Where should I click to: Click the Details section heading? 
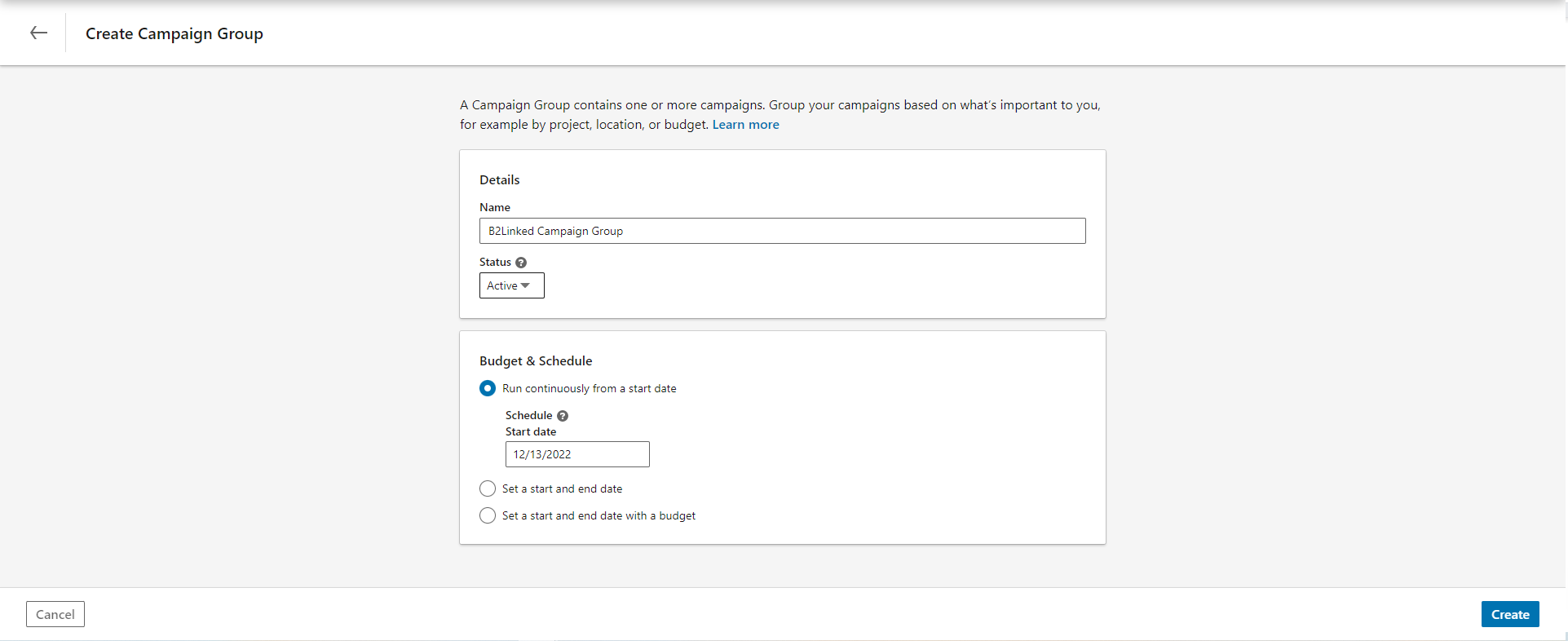[x=500, y=179]
